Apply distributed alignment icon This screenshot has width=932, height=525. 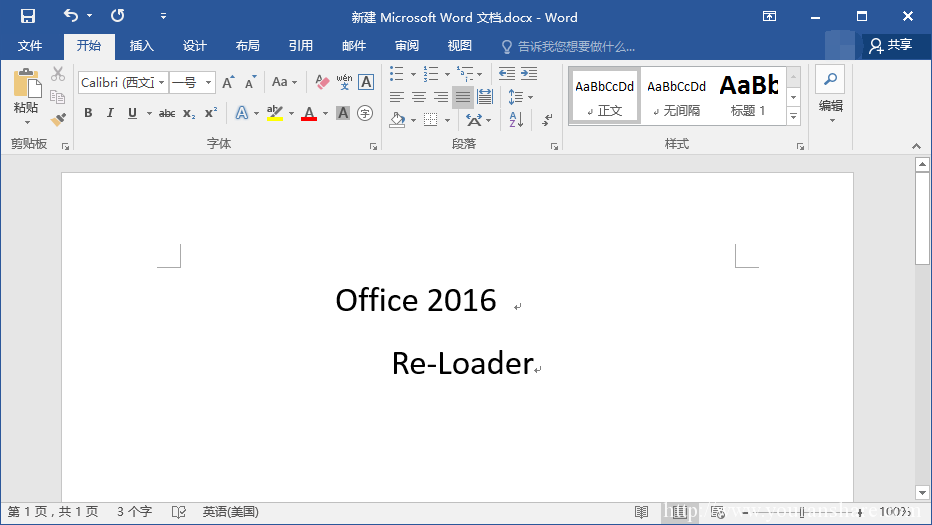484,97
